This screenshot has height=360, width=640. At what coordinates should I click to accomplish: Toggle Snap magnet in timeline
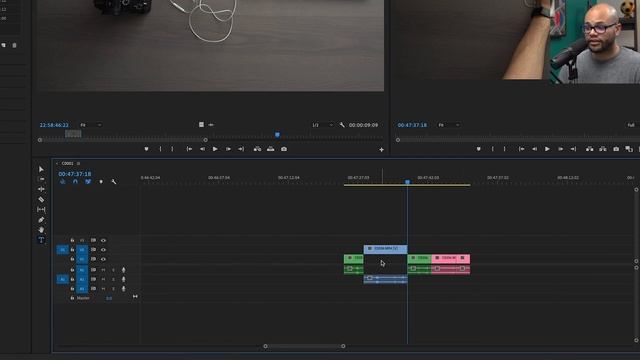[x=75, y=182]
